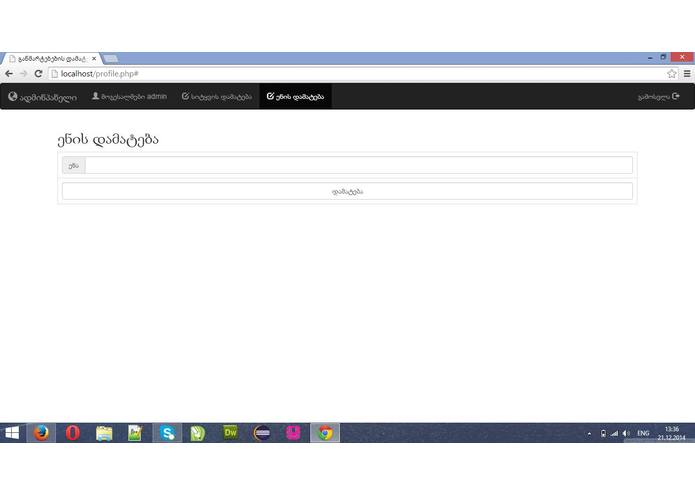Open network signal tray icon
The image size is (695, 494).
pyautogui.click(x=614, y=433)
